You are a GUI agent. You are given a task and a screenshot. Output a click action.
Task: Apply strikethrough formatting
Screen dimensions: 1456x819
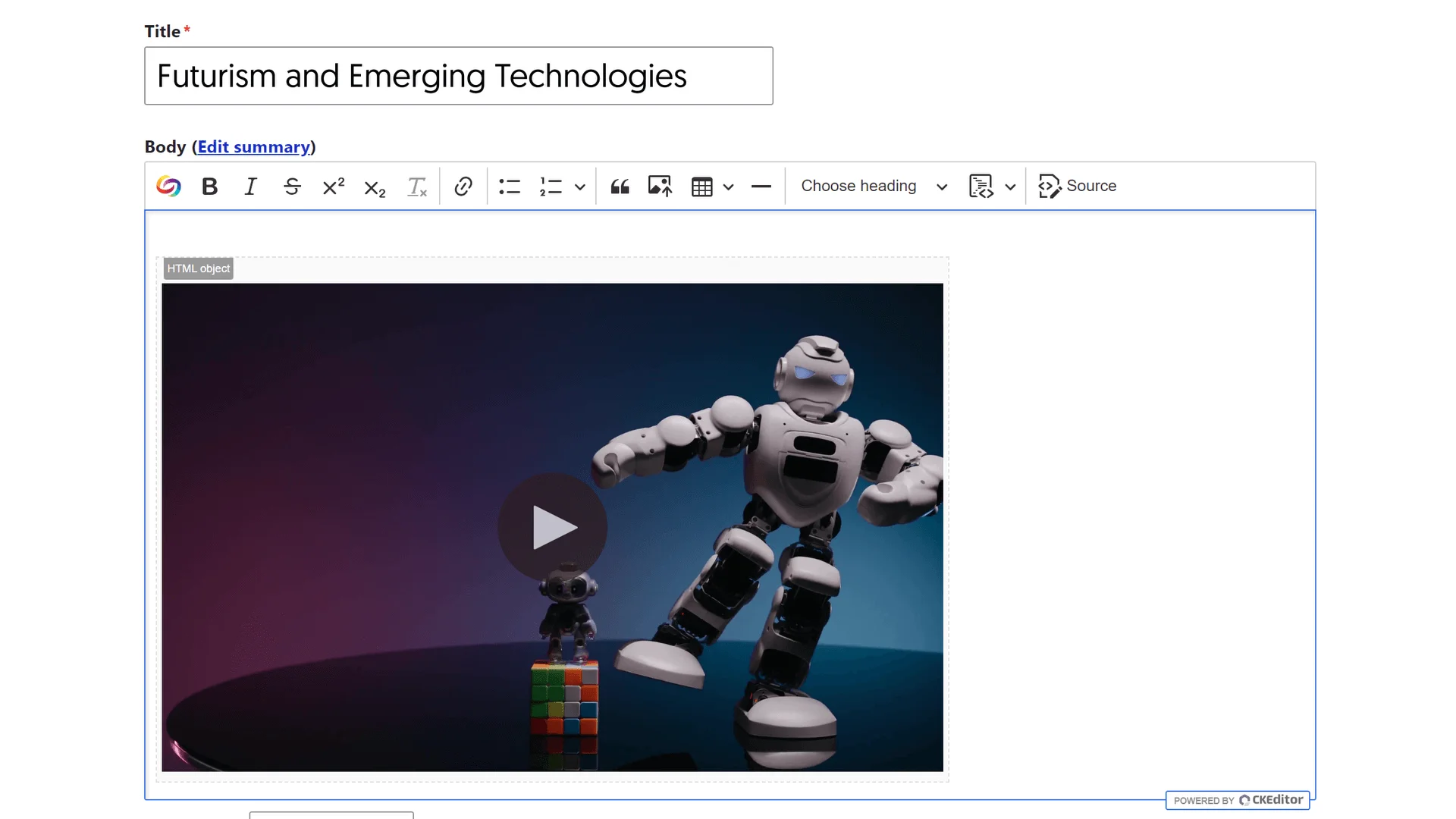coord(292,186)
